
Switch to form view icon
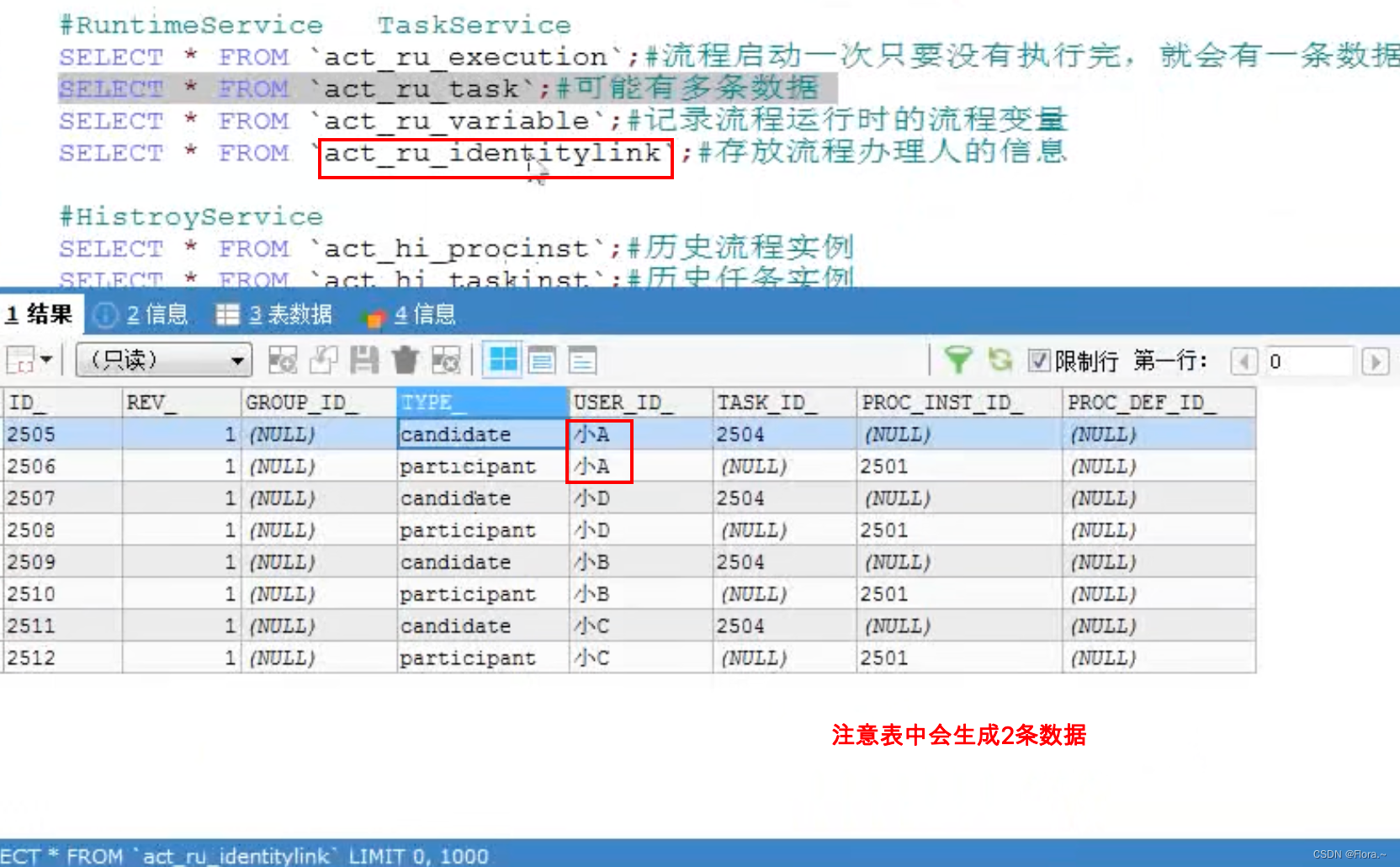point(543,361)
